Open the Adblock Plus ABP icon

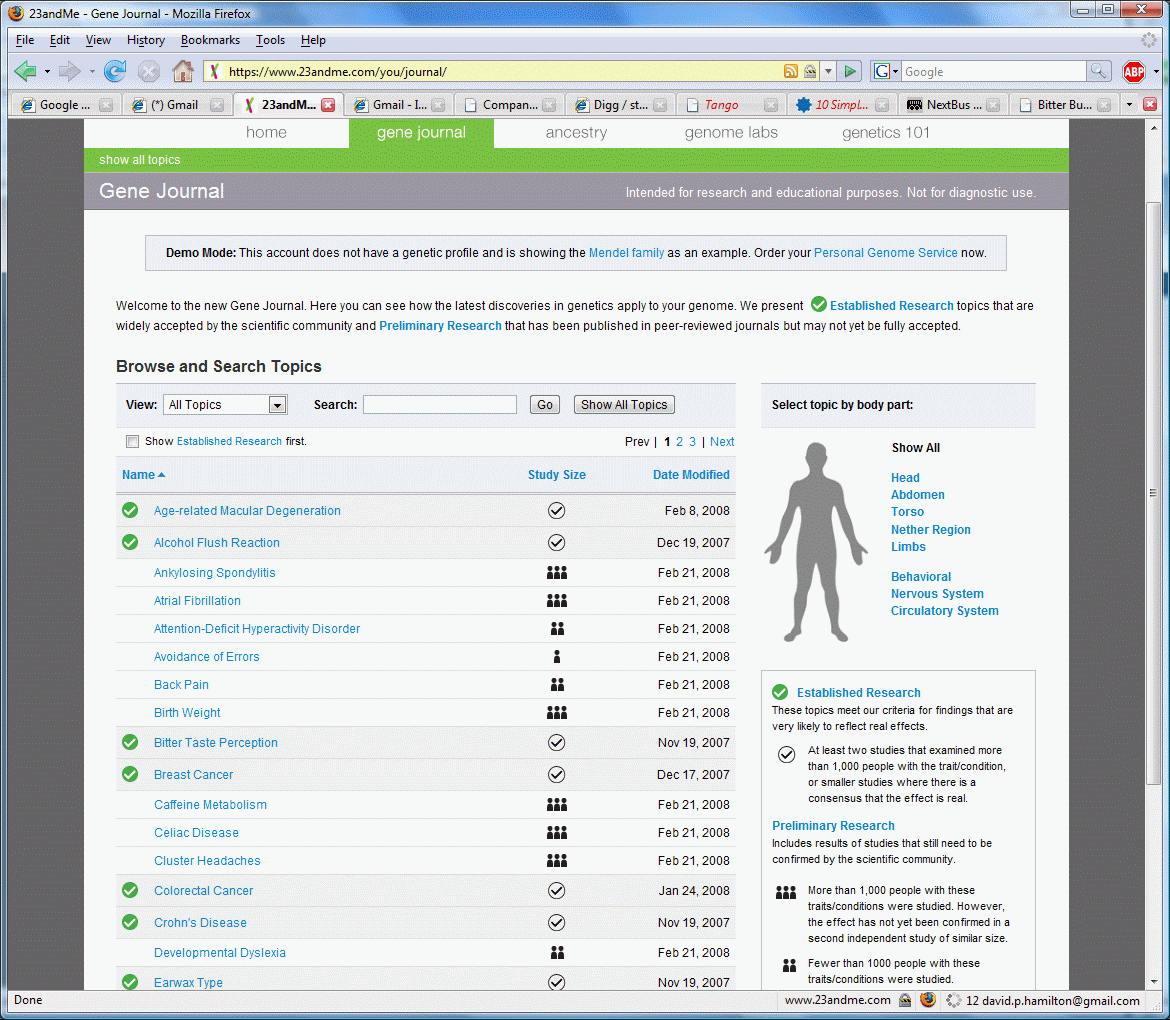(1133, 72)
